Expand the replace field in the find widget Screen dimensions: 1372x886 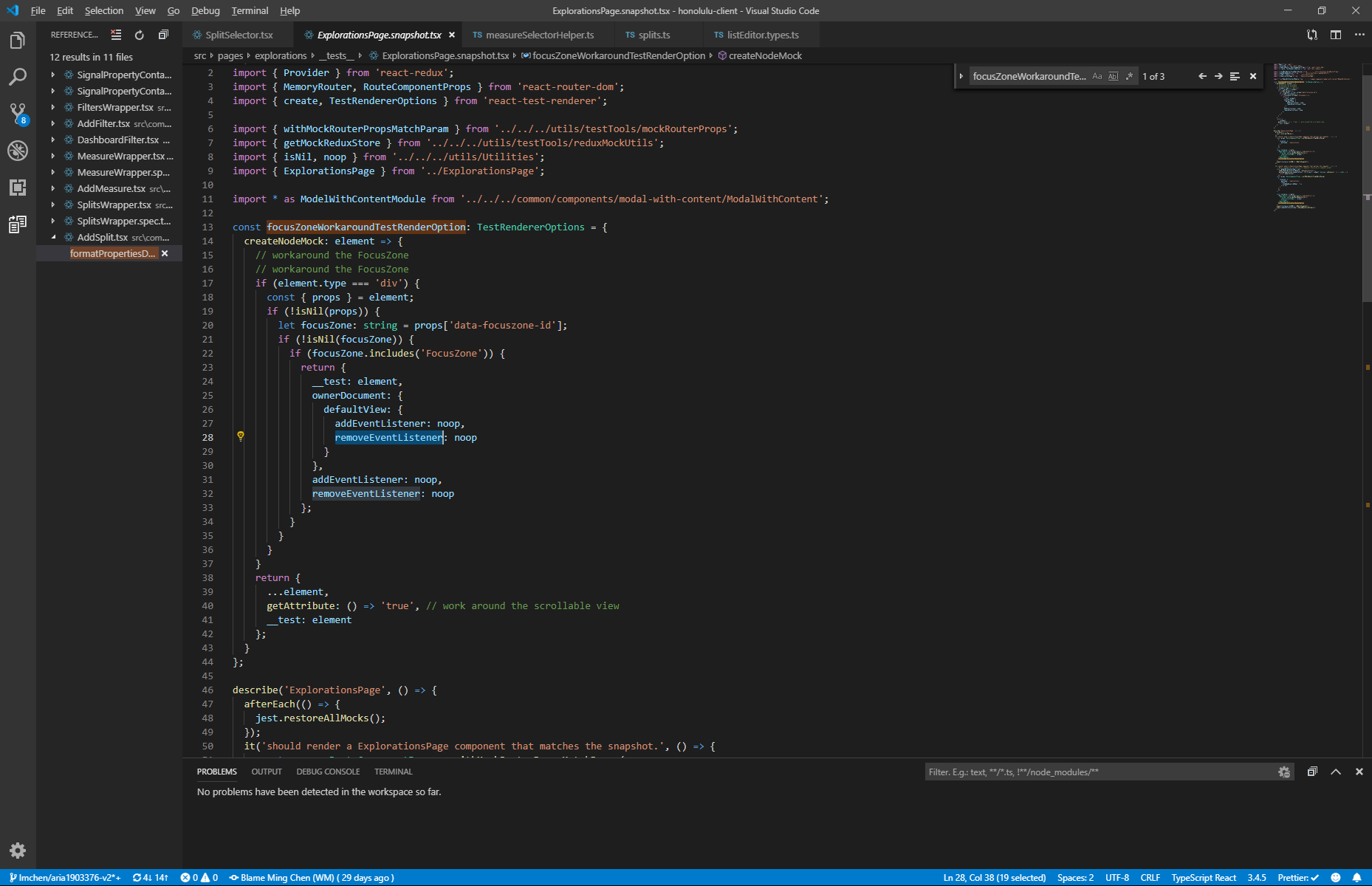[961, 75]
